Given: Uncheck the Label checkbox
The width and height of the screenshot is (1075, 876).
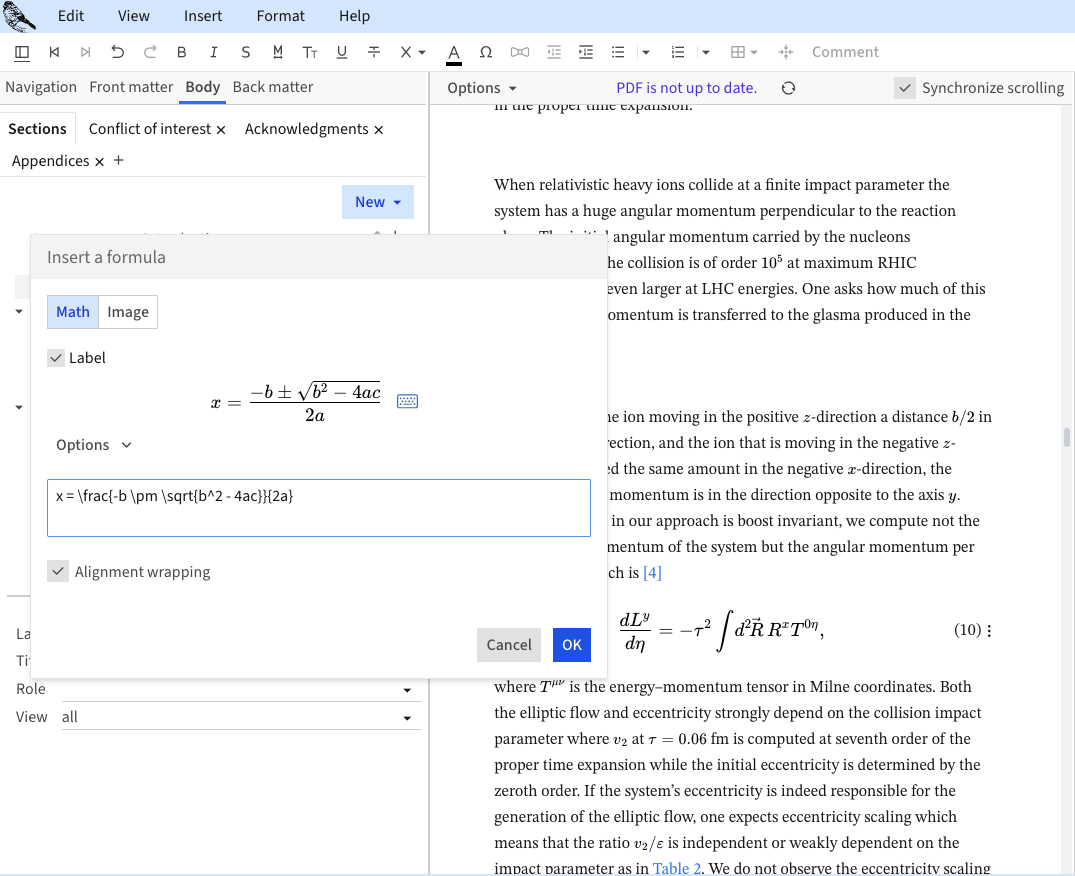Looking at the screenshot, I should [56, 358].
